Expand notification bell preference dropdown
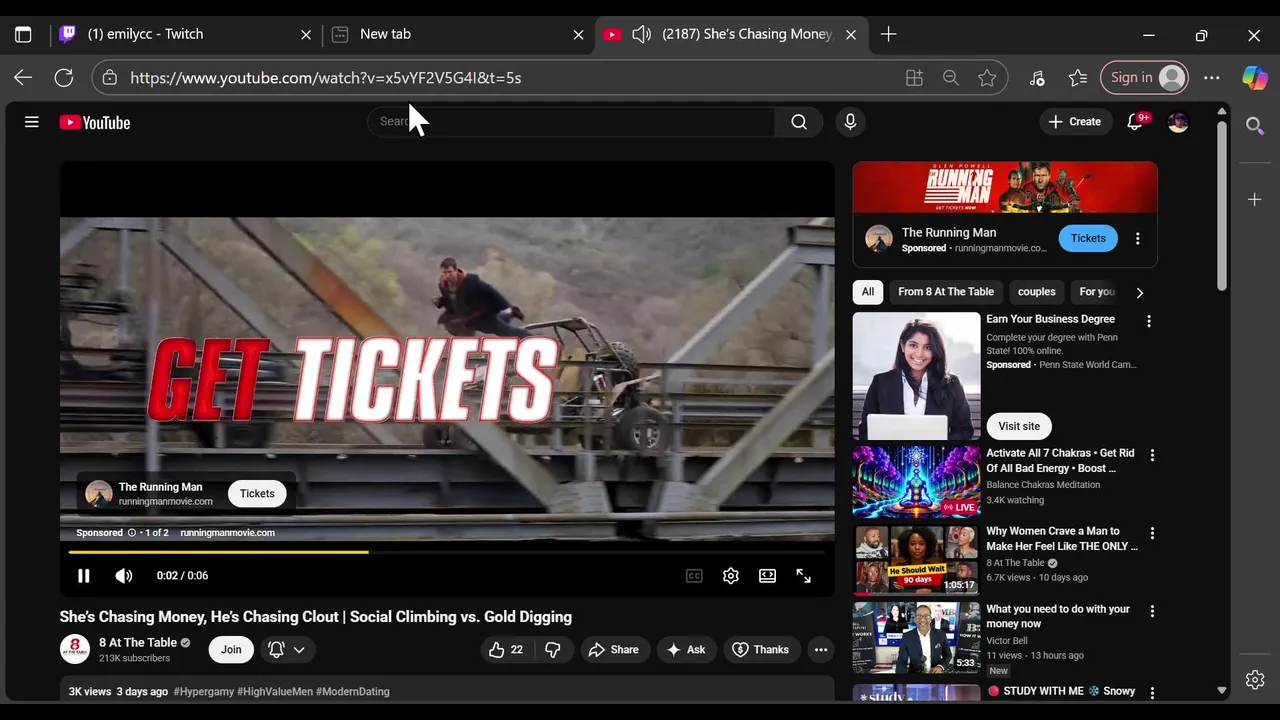1280x720 pixels. coord(287,650)
